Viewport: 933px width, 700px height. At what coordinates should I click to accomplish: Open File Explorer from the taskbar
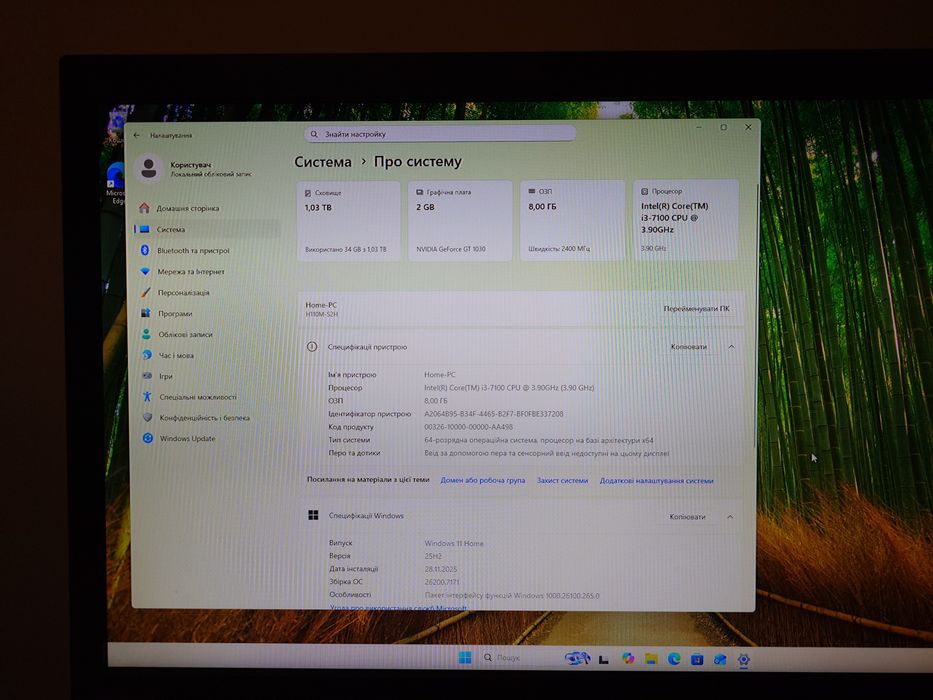coord(651,658)
